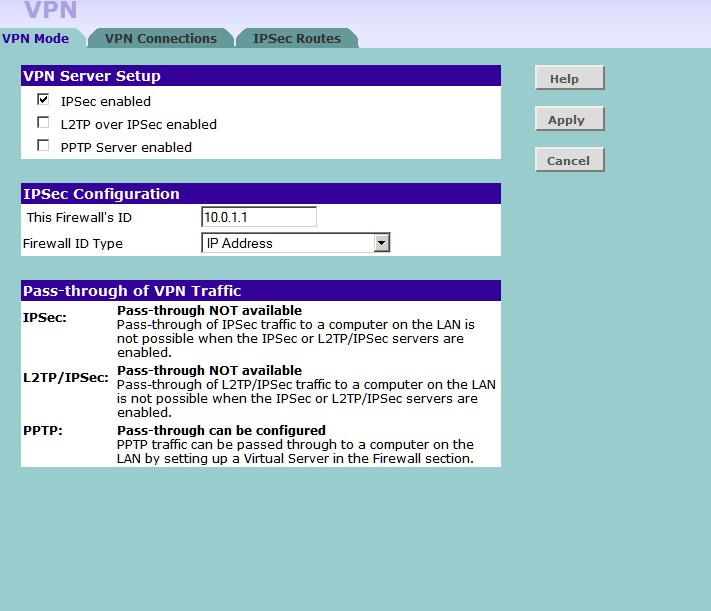The height and width of the screenshot is (611, 711).
Task: Open the IPSec Routes tab
Action: [297, 39]
